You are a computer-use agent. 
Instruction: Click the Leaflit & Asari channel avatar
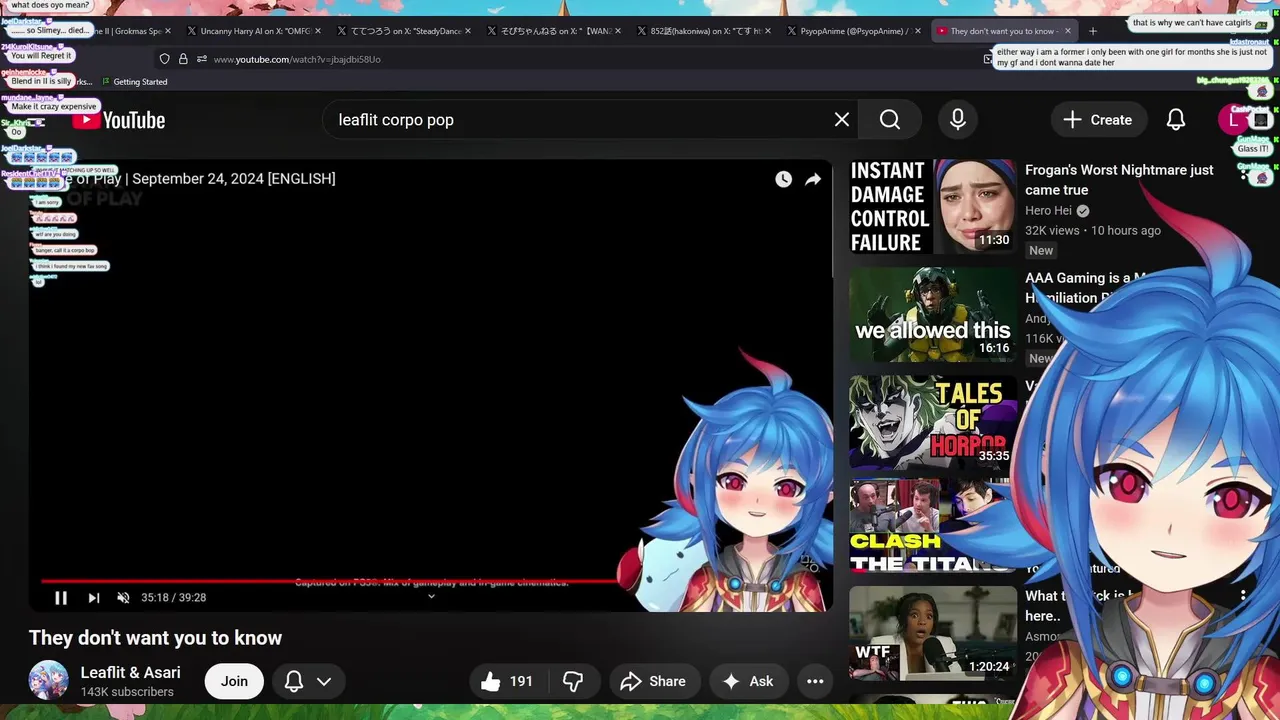click(48, 681)
